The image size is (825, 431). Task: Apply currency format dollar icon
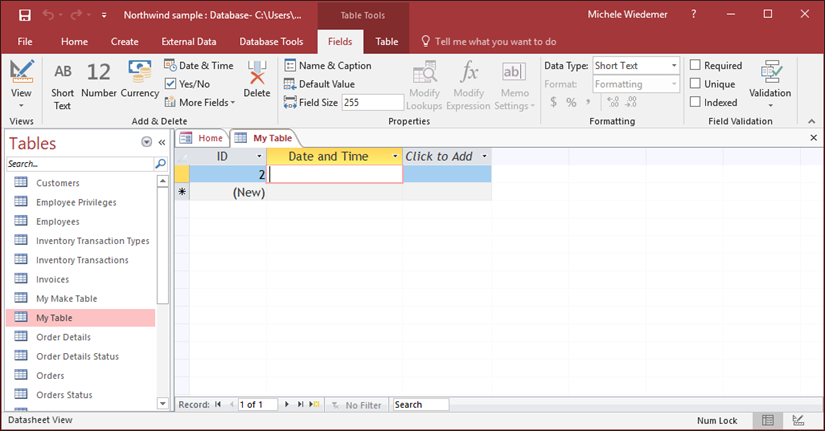[554, 102]
